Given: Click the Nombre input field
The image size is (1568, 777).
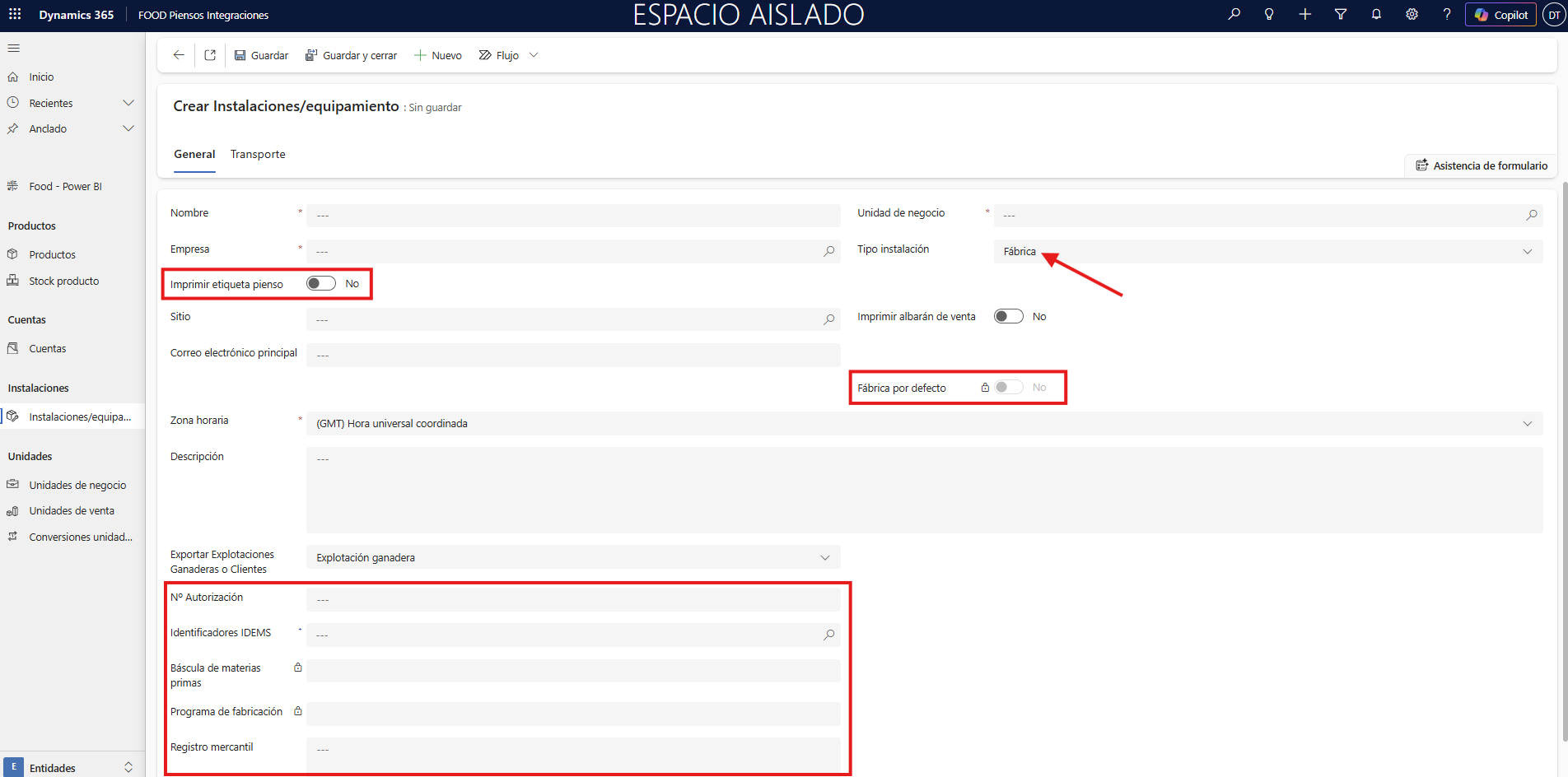Looking at the screenshot, I should (572, 216).
